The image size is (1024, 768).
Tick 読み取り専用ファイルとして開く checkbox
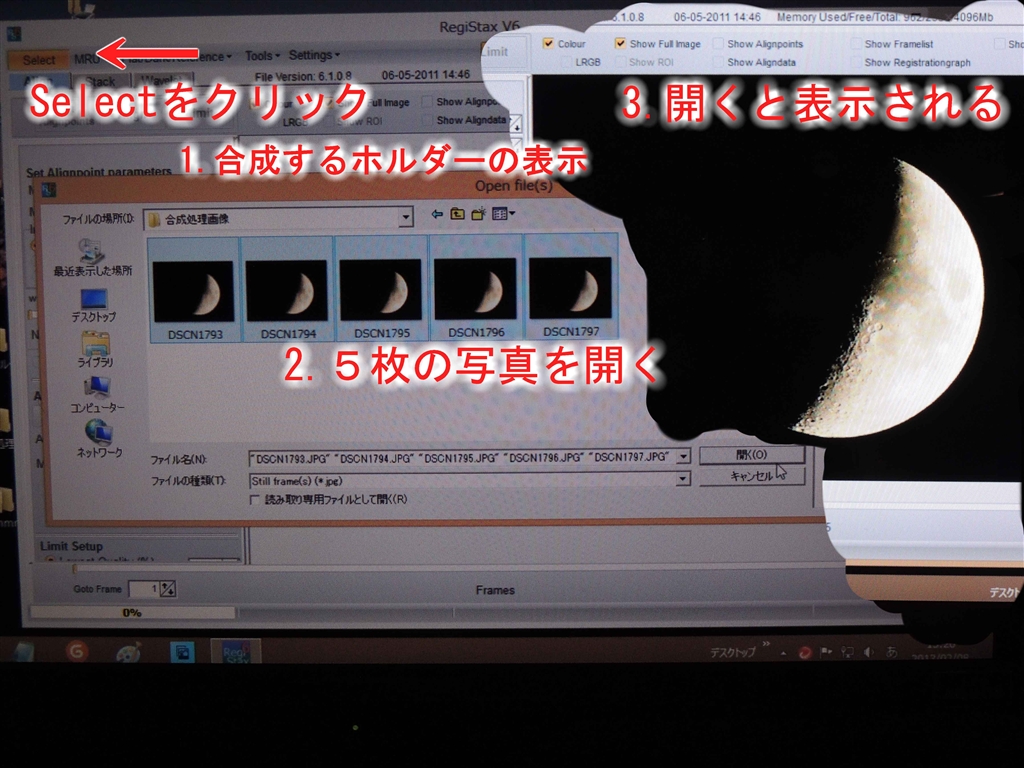coord(255,500)
